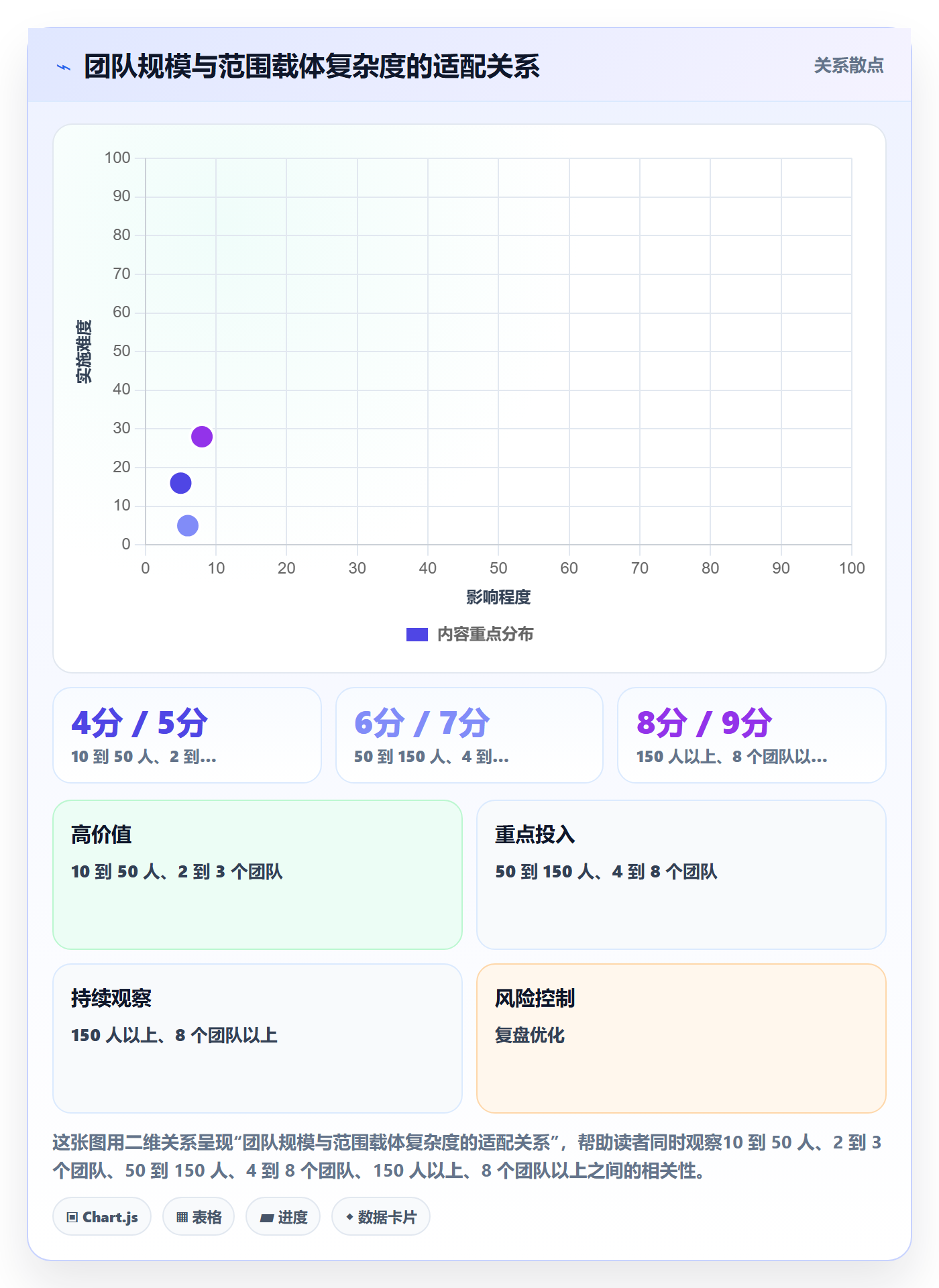This screenshot has height=1288, width=939.
Task: Click the truncated subtitle 10 到 50 人、2 到…
Action: tap(144, 757)
